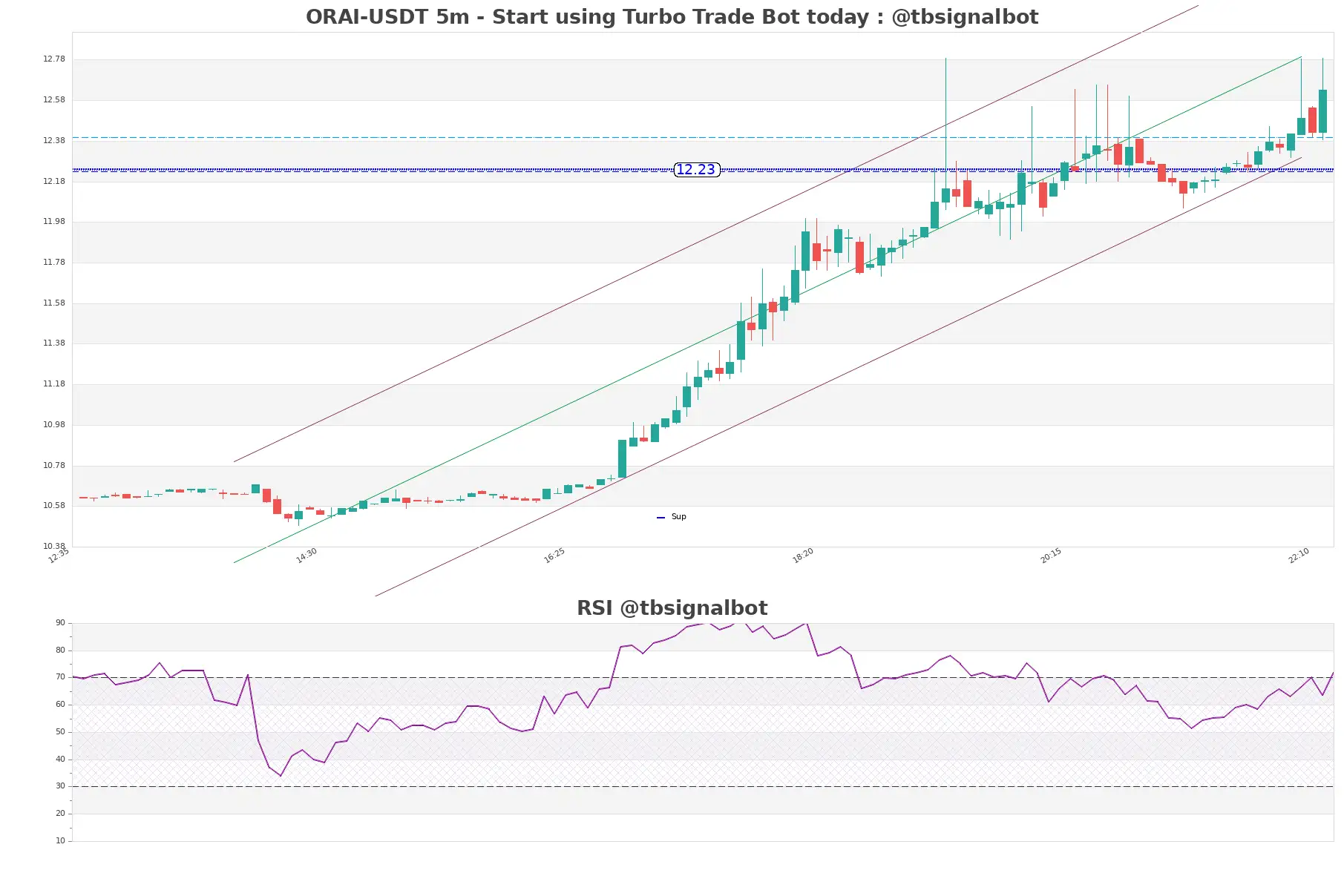Click the RSI 40 axis label
1344x896 pixels.
[x=60, y=760]
